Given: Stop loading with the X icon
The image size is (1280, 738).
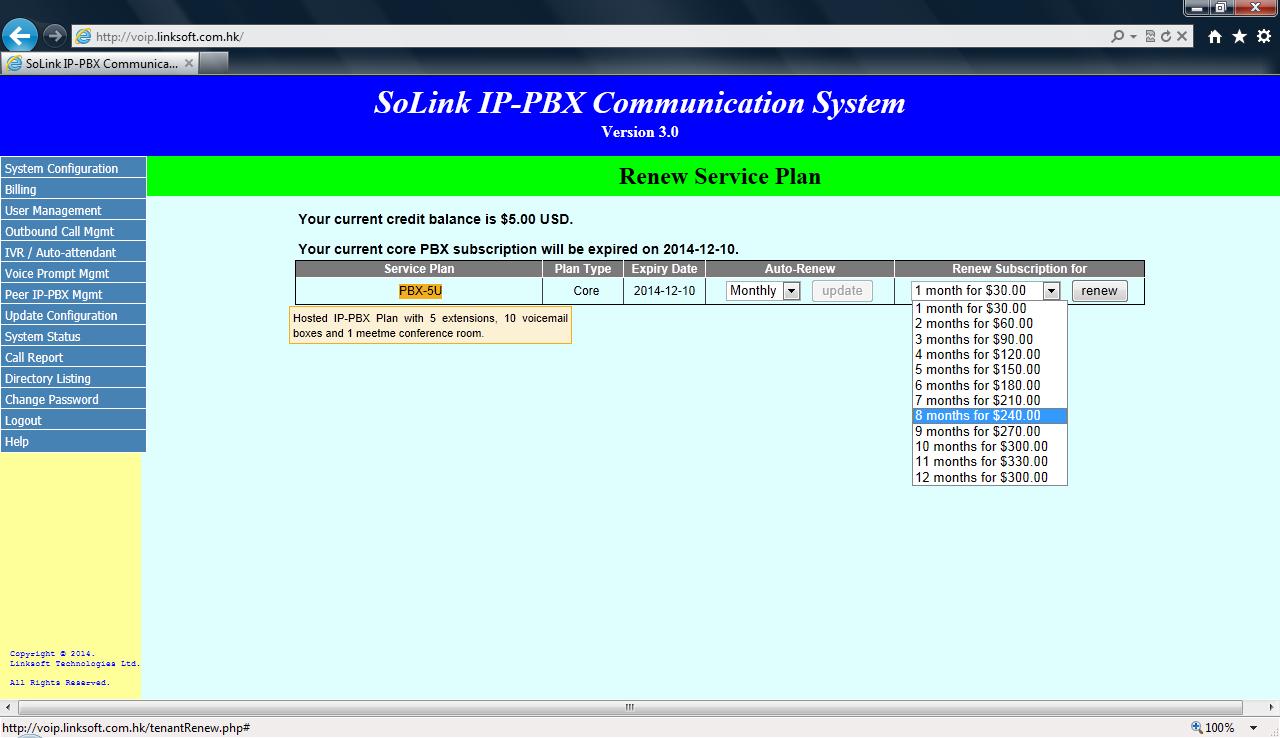Looking at the screenshot, I should coord(1181,36).
